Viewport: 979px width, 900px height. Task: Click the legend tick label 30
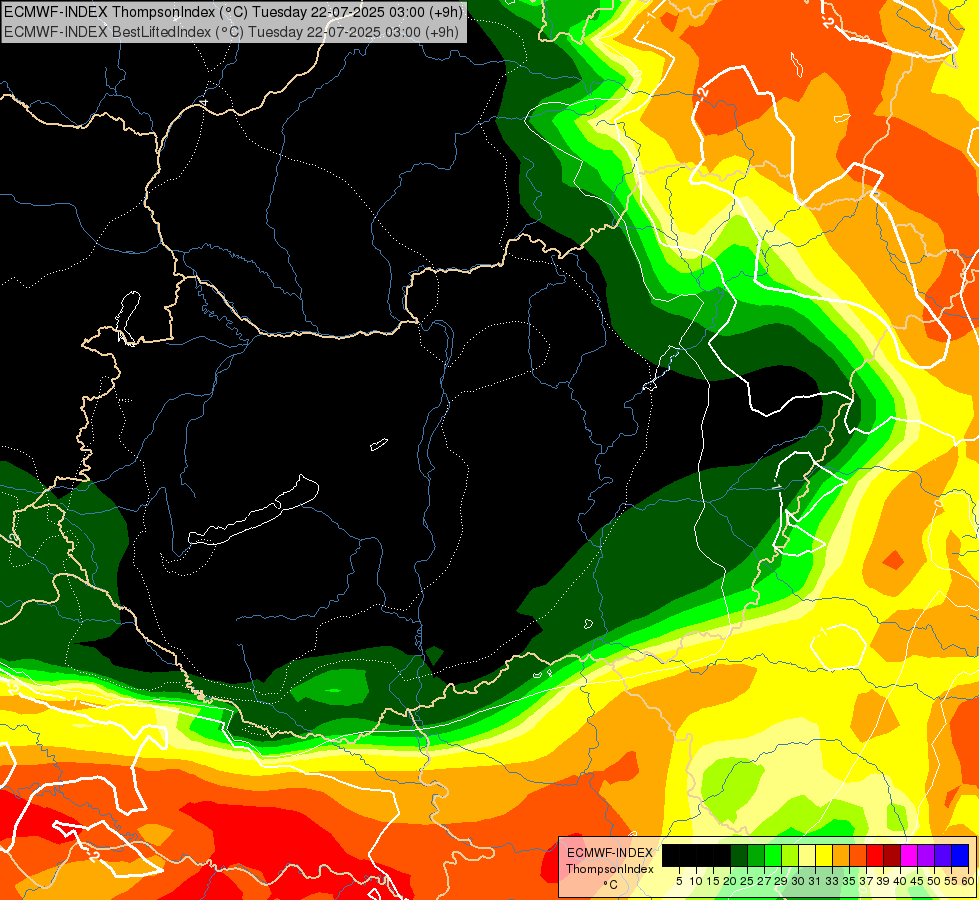pyautogui.click(x=798, y=881)
